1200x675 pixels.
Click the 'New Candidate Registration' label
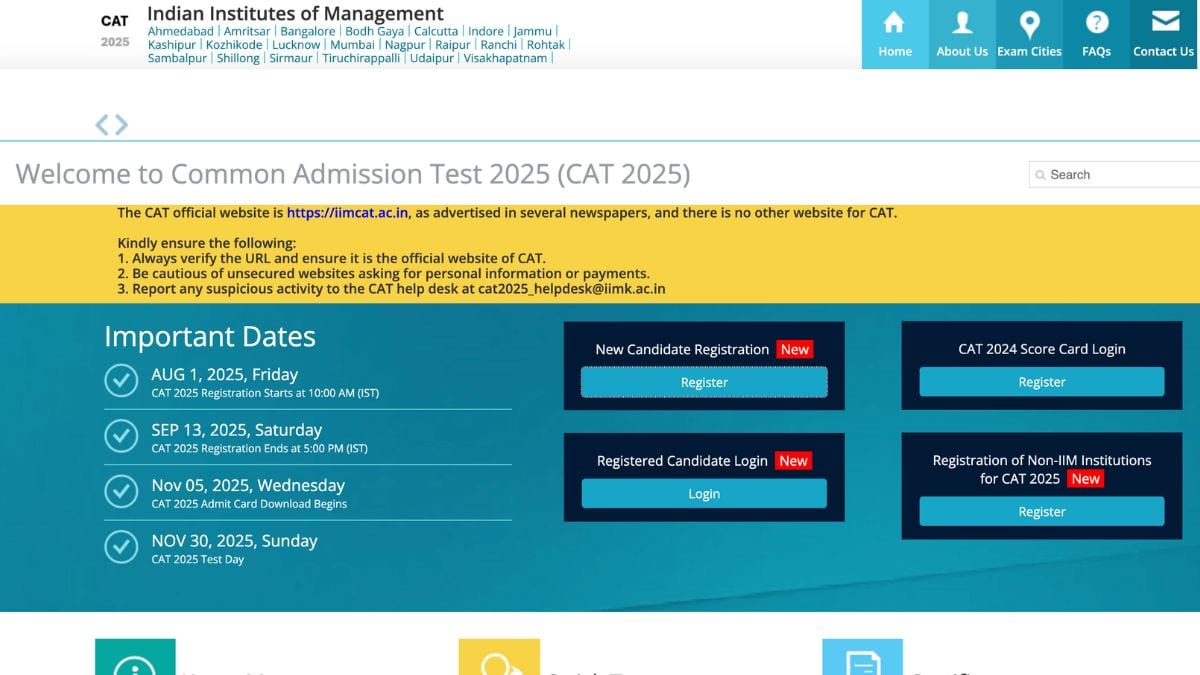click(682, 349)
